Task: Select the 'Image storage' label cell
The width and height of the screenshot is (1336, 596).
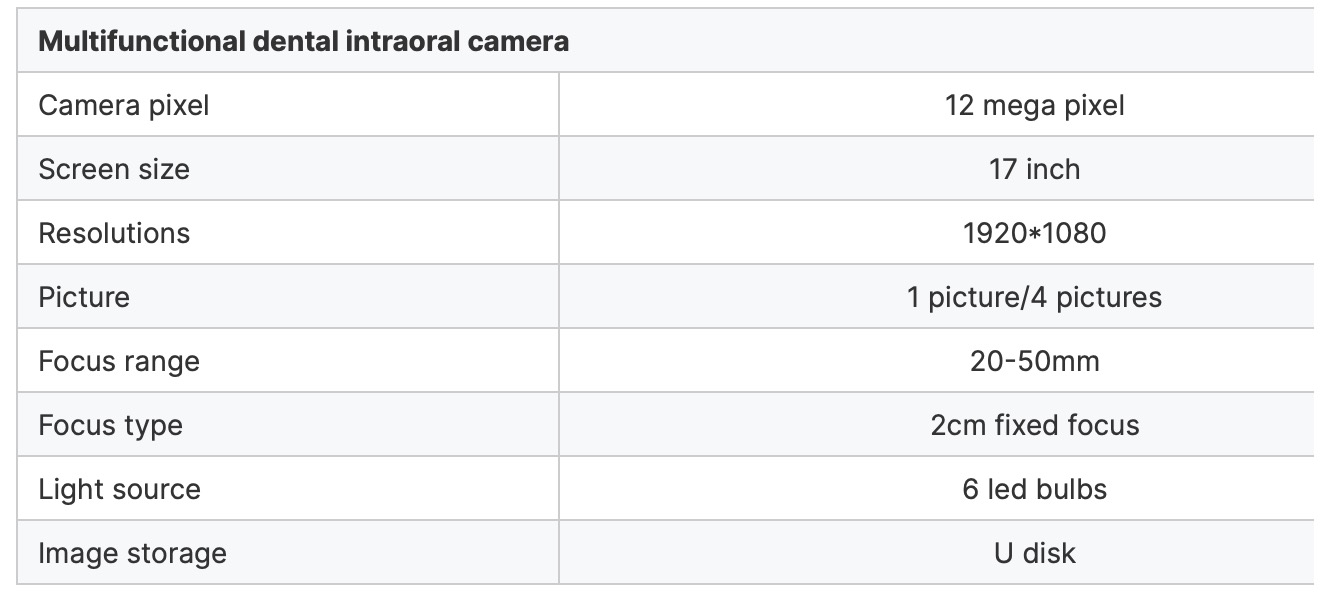Action: point(132,553)
